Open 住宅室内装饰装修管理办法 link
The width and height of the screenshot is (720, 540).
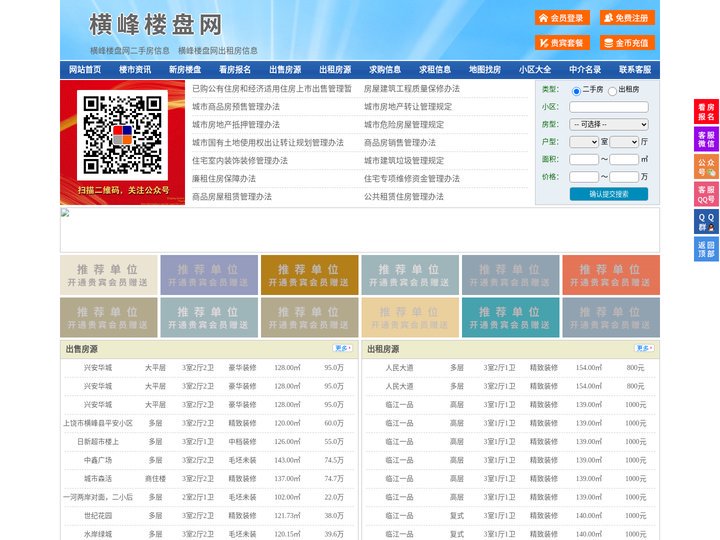pyautogui.click(x=240, y=161)
